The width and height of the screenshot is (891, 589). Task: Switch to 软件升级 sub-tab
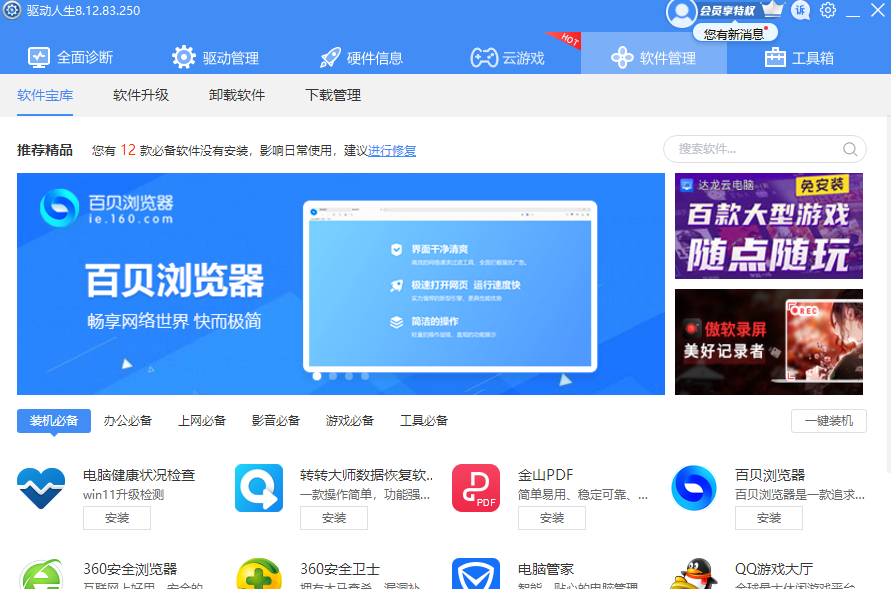141,95
